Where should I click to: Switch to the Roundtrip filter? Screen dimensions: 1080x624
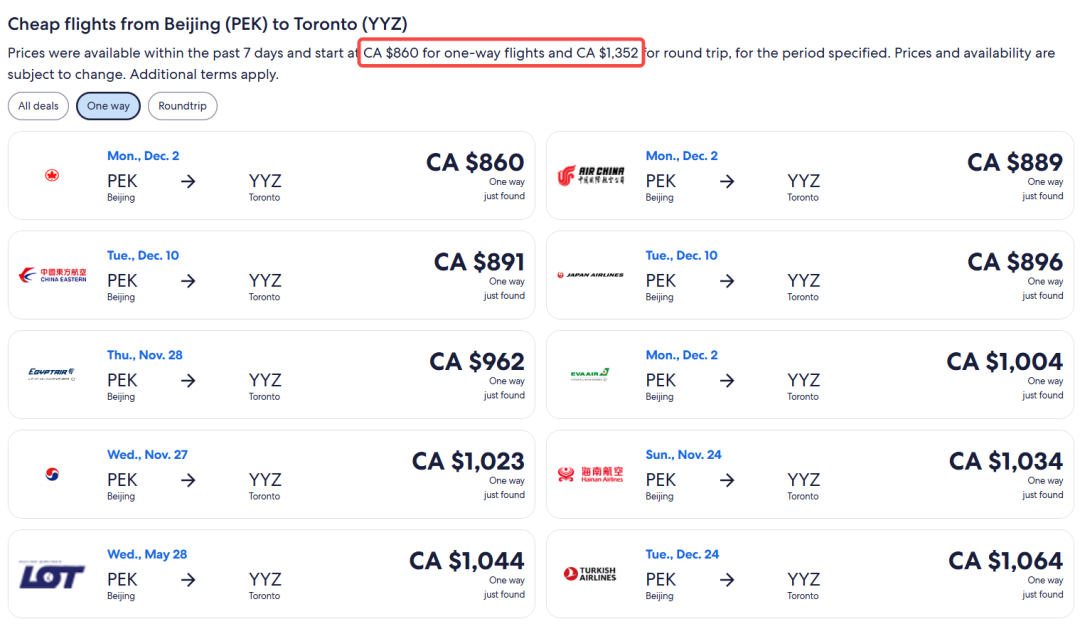tap(183, 106)
